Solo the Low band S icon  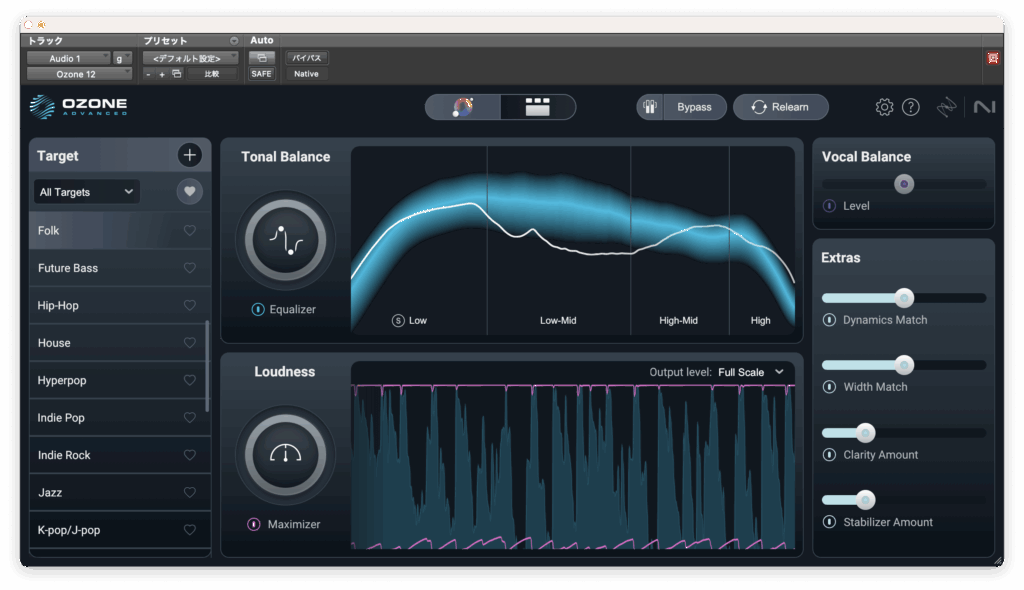click(398, 321)
